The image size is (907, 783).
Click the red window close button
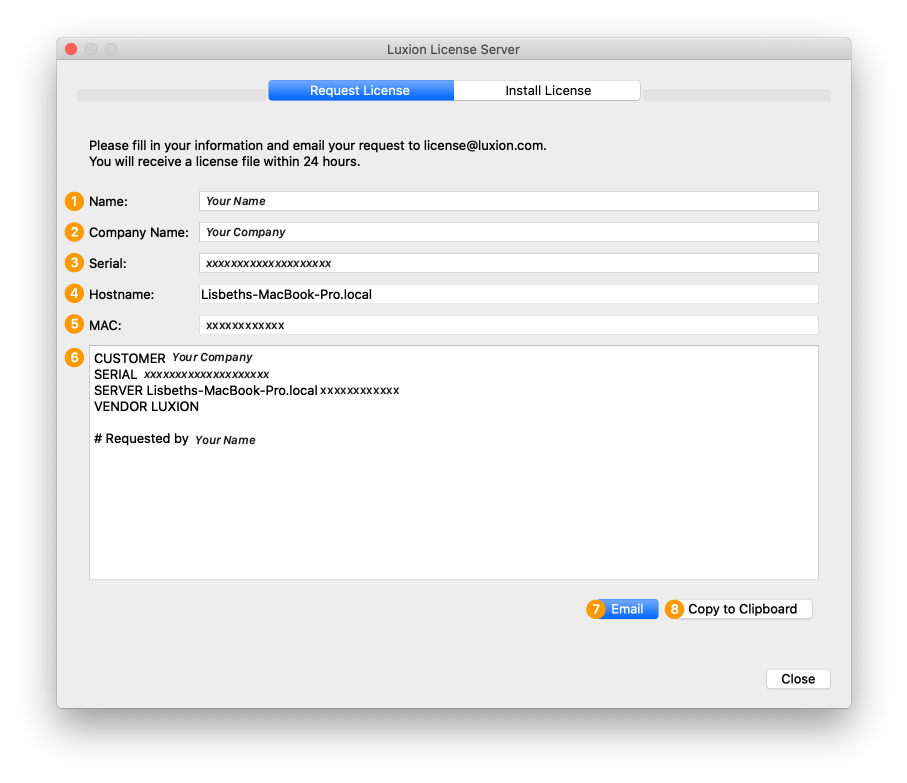pos(71,49)
